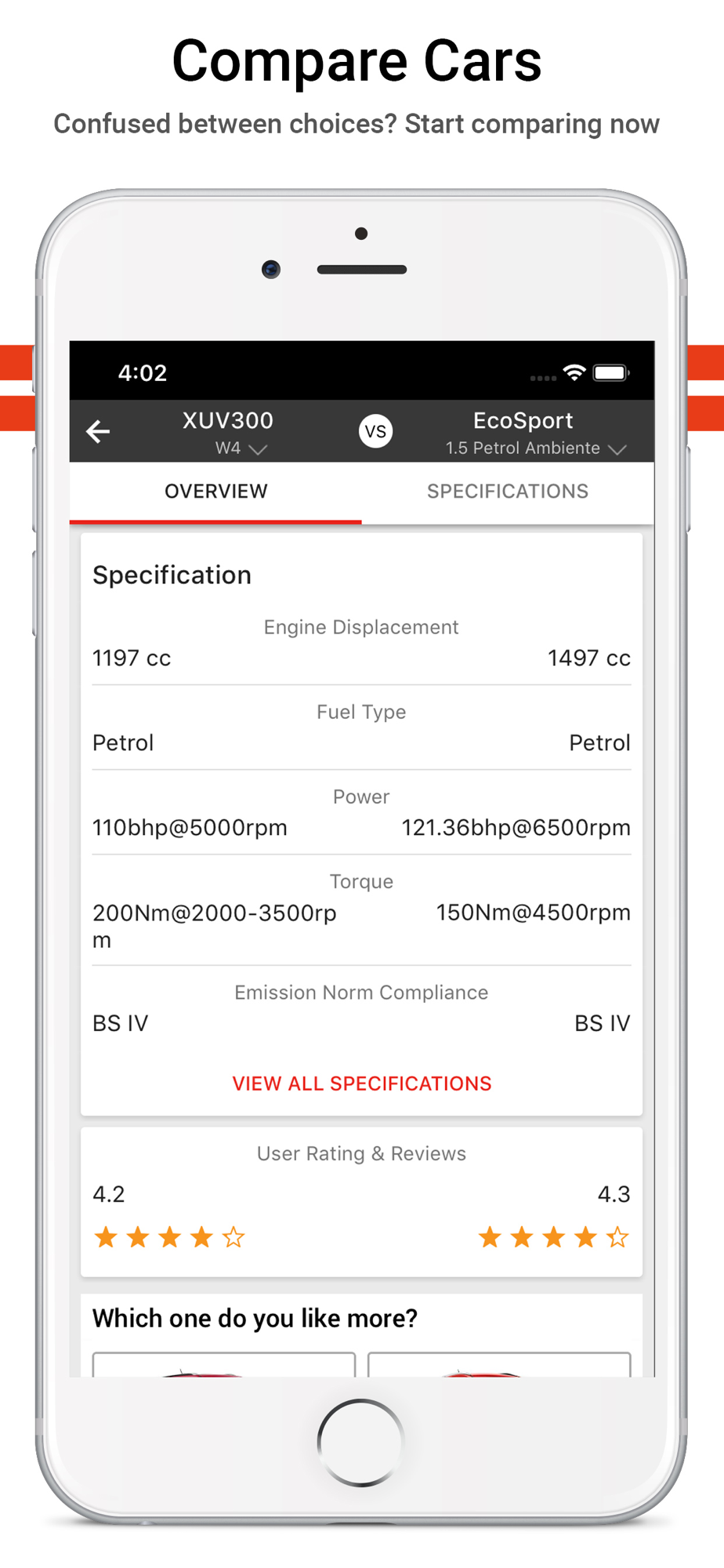
Task: Select '110bhp@5000rpm' power value
Action: coord(190,828)
